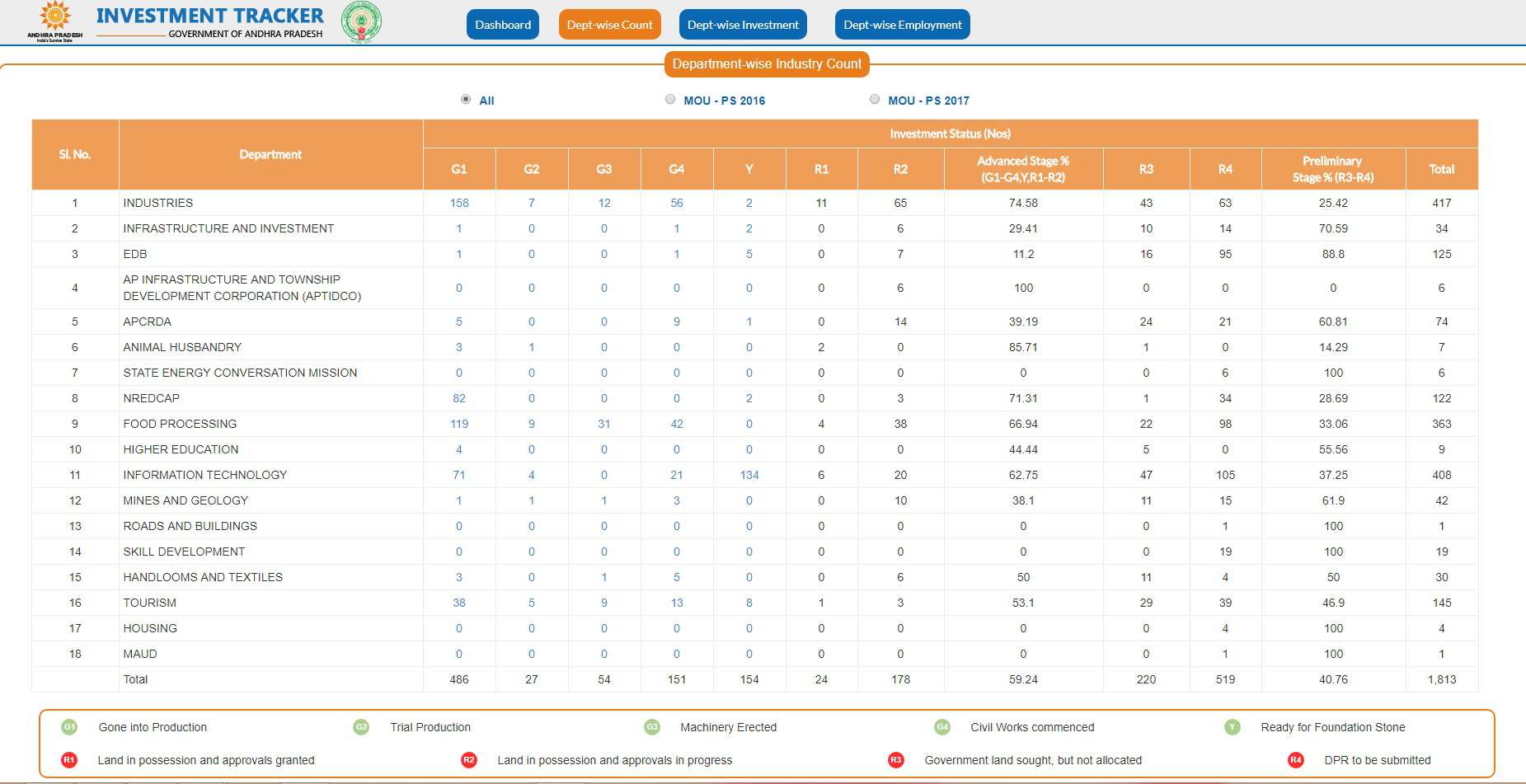Click Industries total value 417
The height and width of the screenshot is (784, 1526).
point(1442,203)
